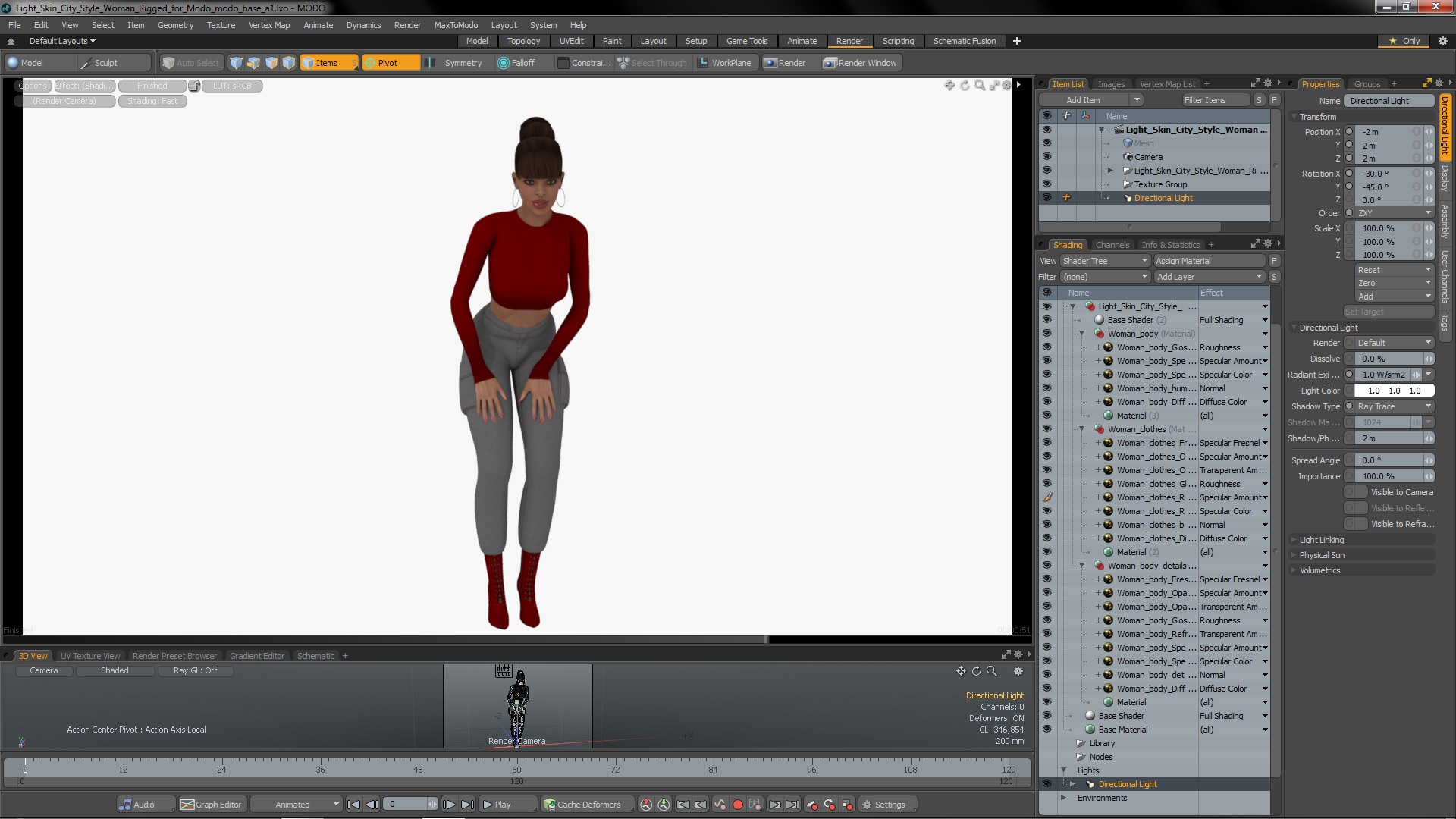The width and height of the screenshot is (1456, 819).
Task: Open Vertex Map List tab
Action: (1166, 84)
